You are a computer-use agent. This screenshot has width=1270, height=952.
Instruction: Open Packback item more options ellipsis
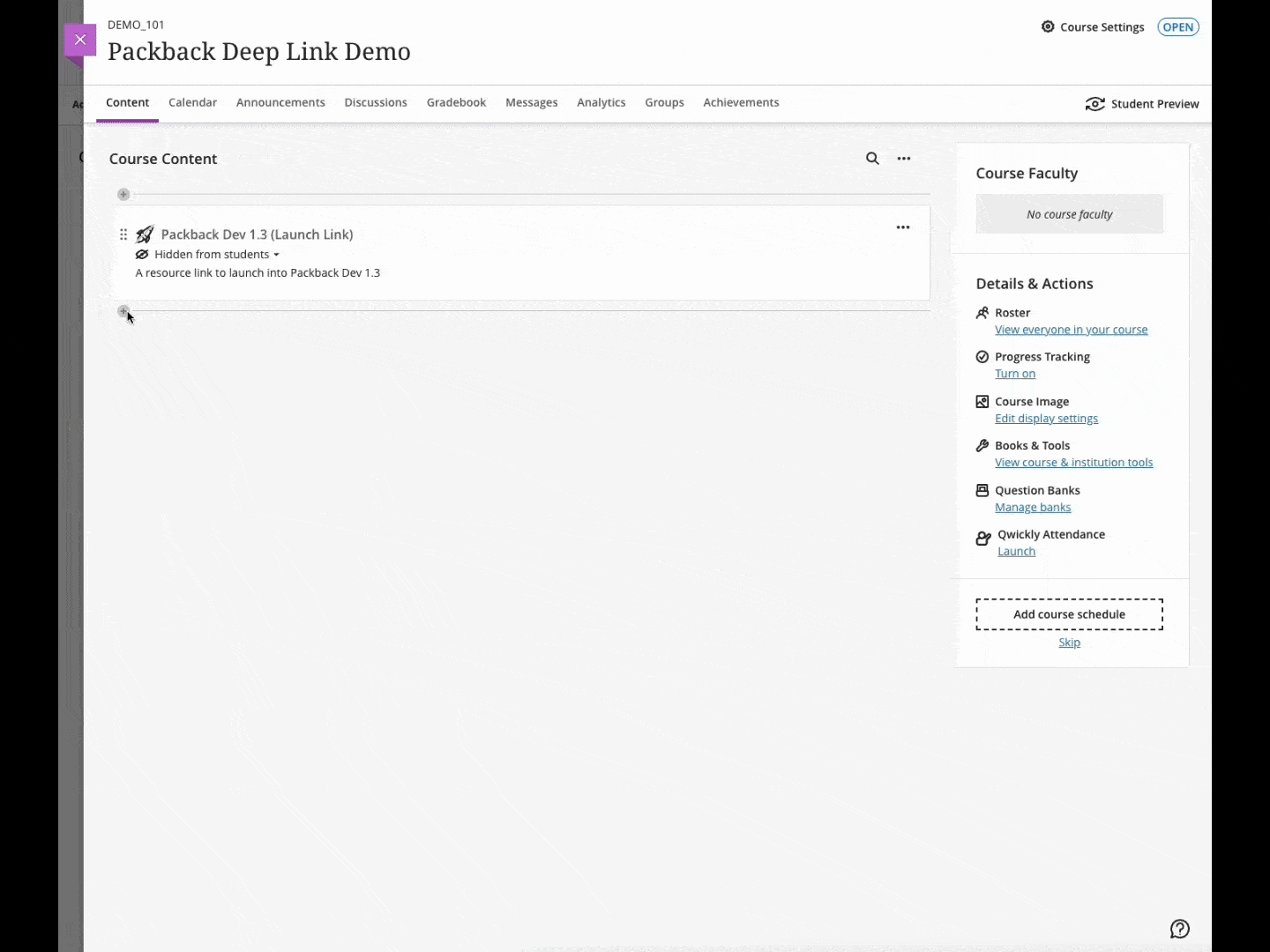[x=903, y=227]
